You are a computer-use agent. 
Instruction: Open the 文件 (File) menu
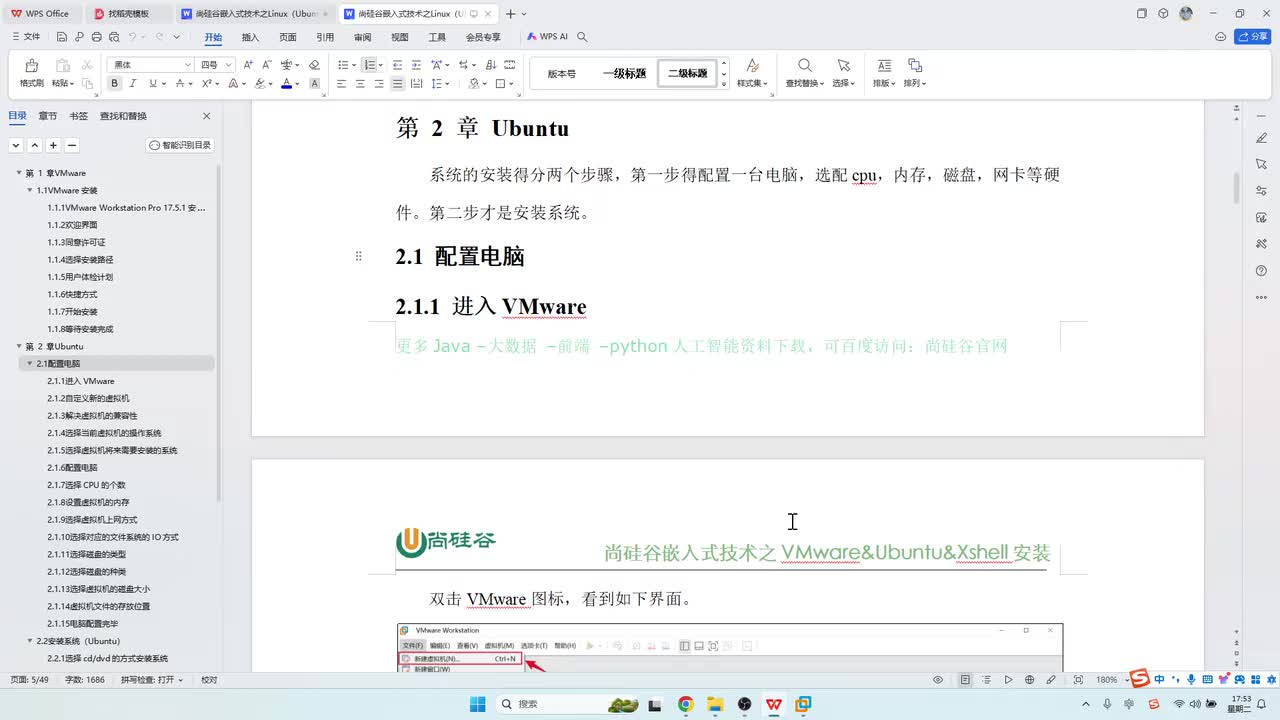(x=26, y=37)
